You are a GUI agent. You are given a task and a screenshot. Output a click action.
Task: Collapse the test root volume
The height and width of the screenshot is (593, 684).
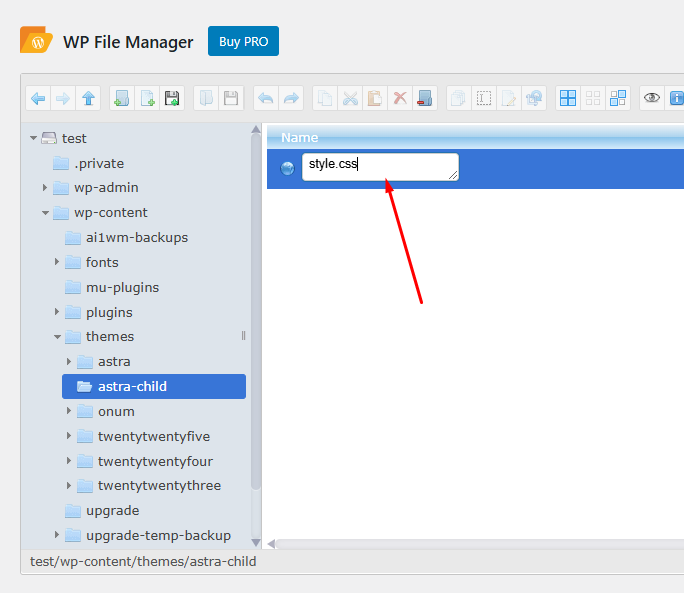33,138
